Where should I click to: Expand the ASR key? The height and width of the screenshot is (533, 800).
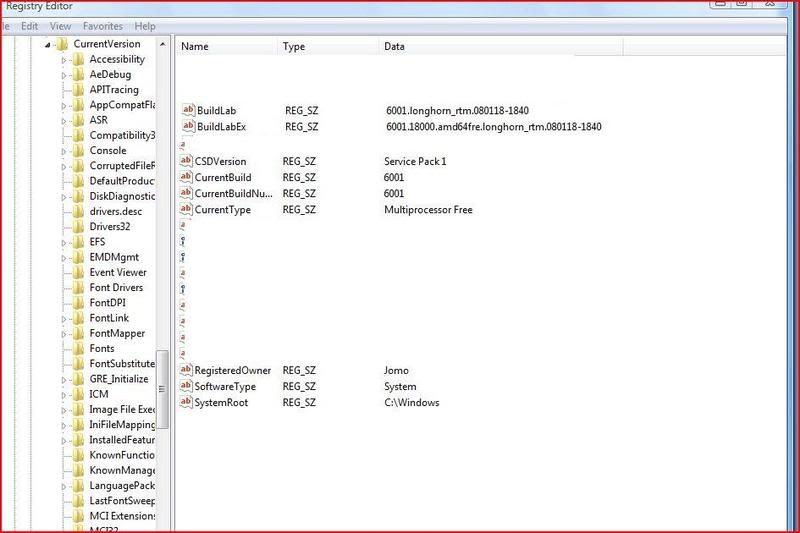[64, 121]
